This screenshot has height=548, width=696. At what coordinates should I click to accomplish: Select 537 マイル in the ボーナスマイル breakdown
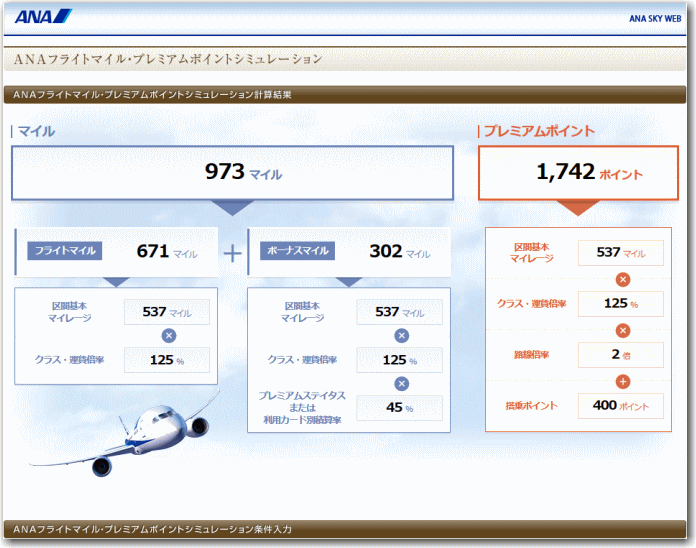(x=399, y=312)
